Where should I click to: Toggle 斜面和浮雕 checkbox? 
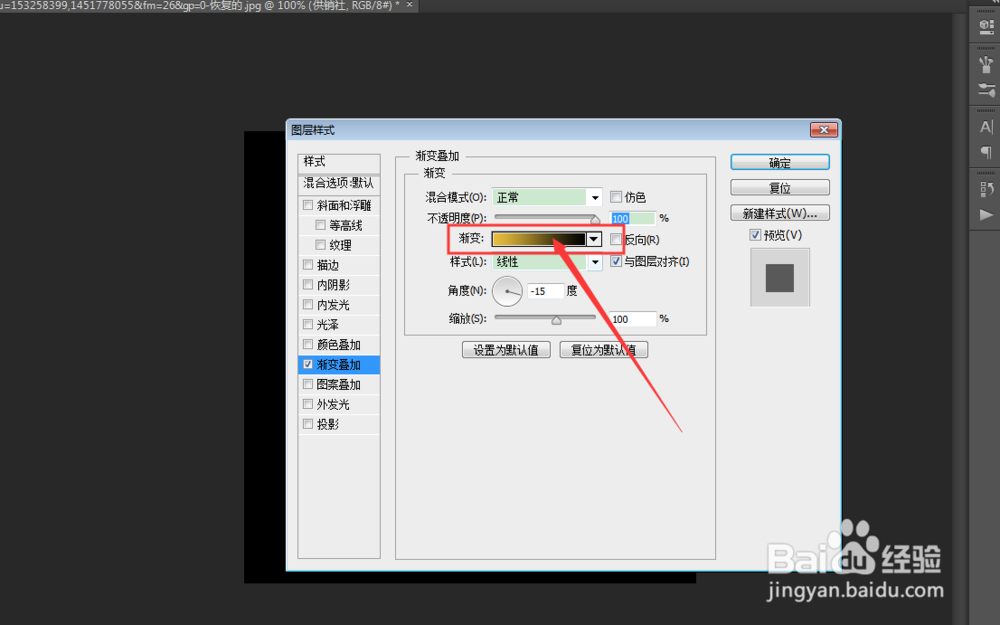click(308, 205)
